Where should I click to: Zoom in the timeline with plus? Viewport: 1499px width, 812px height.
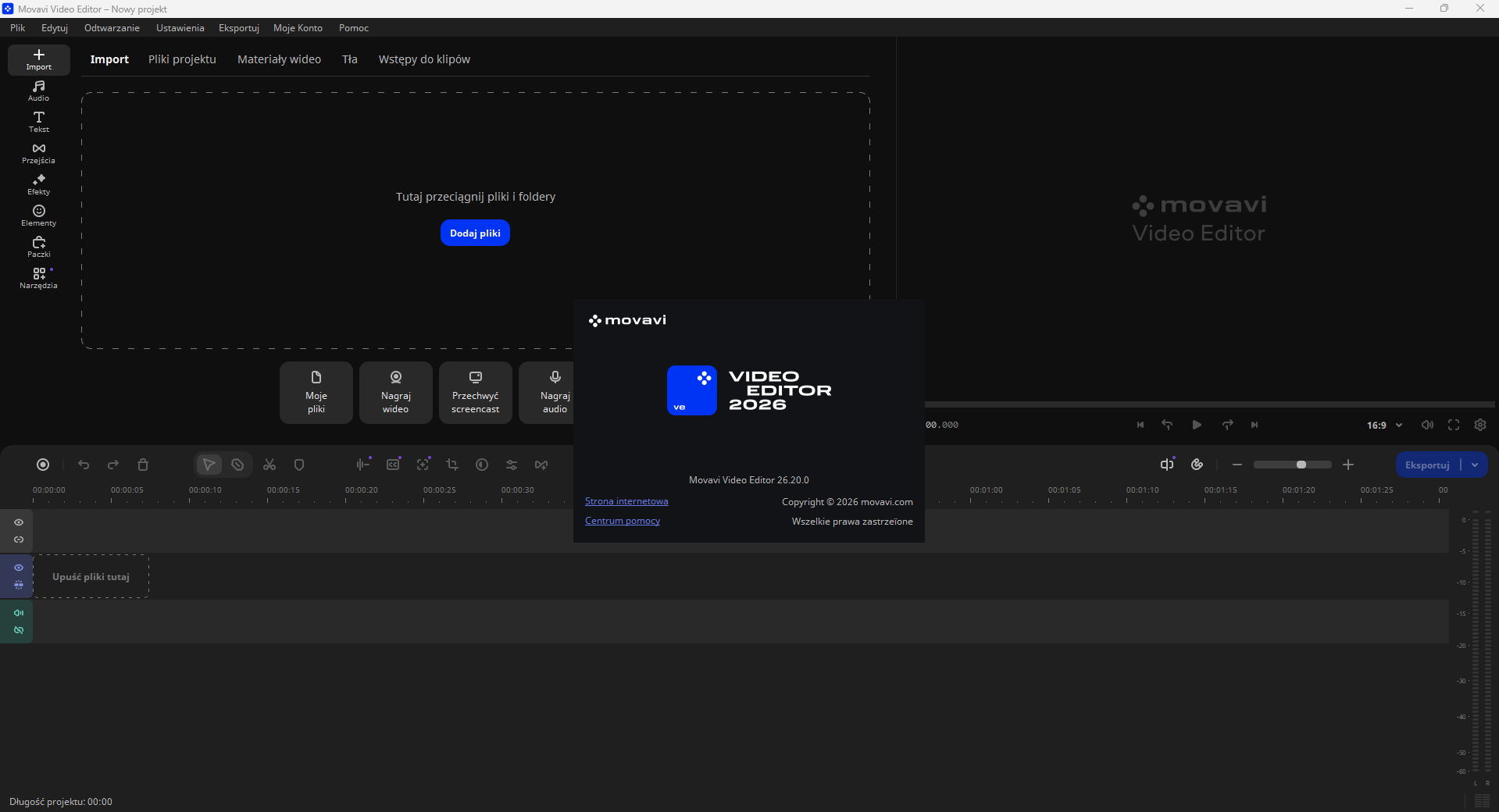click(1348, 465)
